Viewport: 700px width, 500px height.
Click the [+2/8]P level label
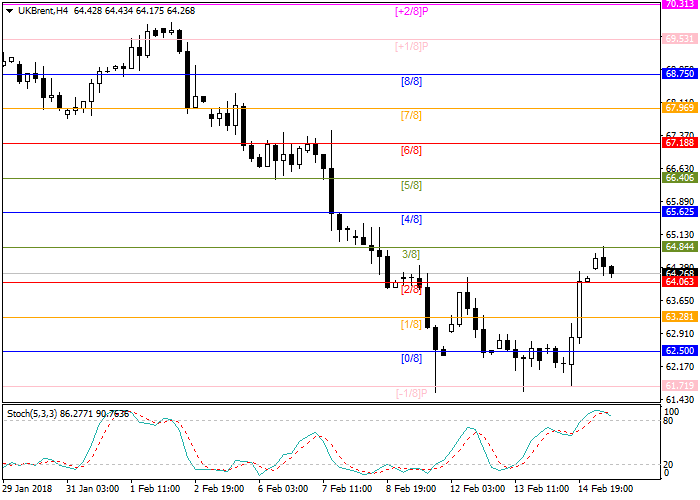coord(411,12)
